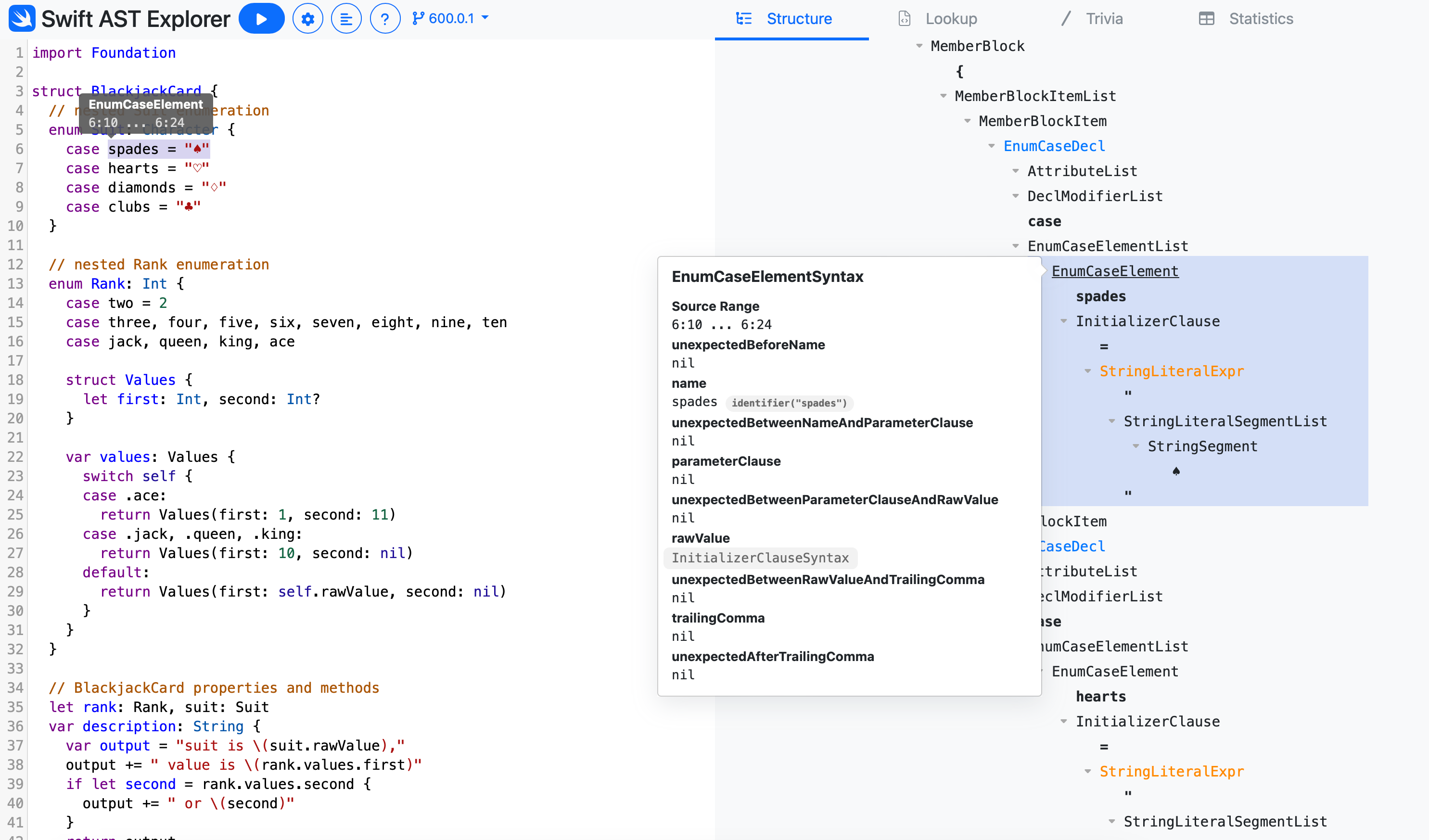Click the Lookup tab document icon
Screen dimensions: 1429x840
click(x=905, y=19)
